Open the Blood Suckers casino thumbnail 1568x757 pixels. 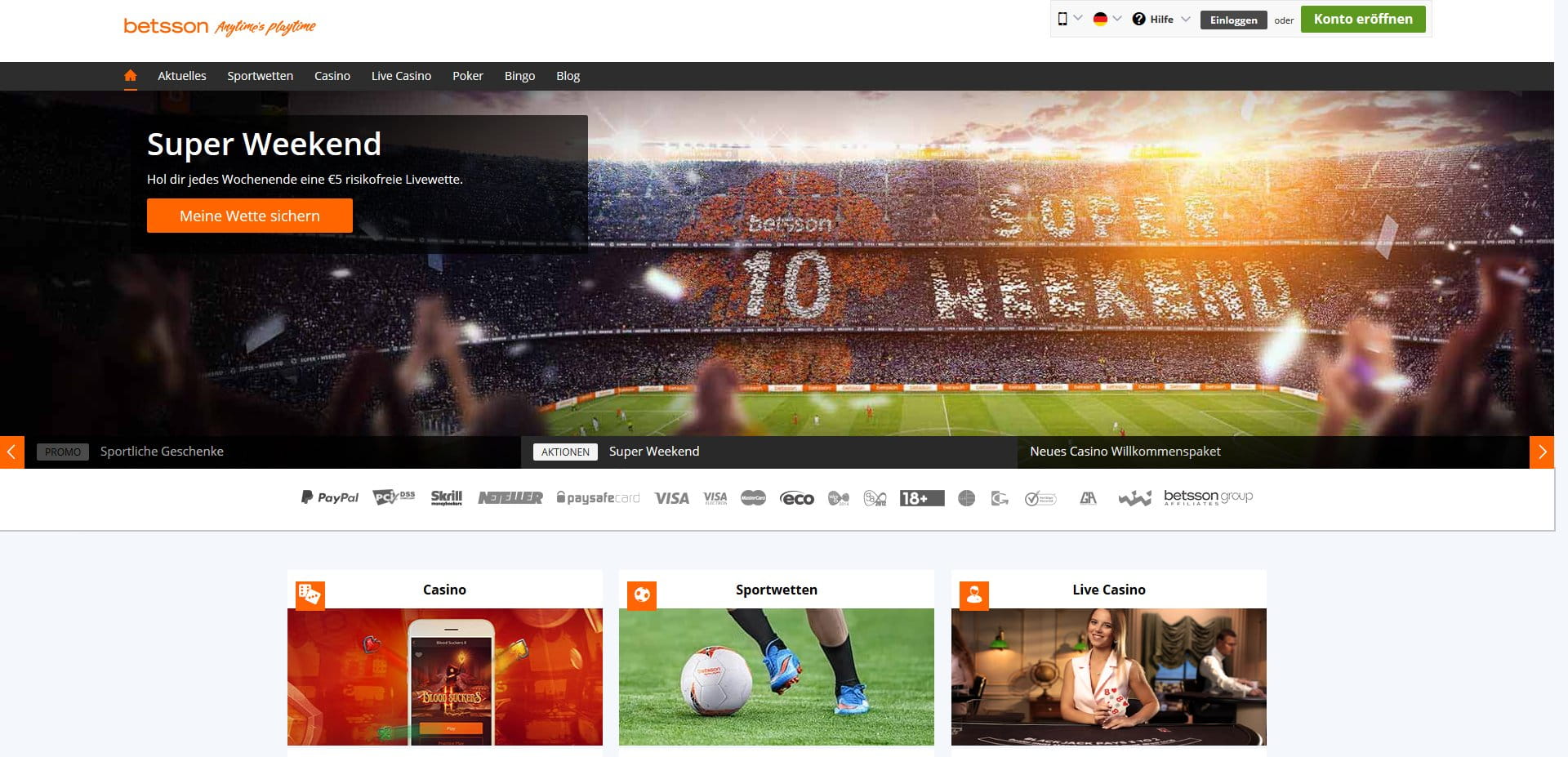point(445,677)
